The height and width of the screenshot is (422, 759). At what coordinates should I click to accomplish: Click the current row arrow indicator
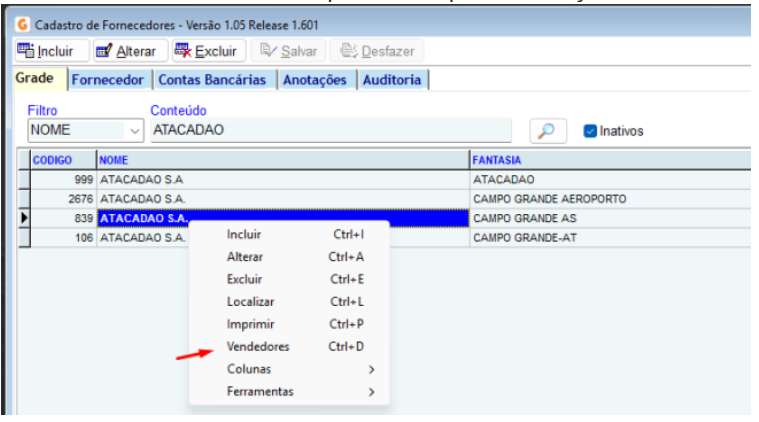24,218
